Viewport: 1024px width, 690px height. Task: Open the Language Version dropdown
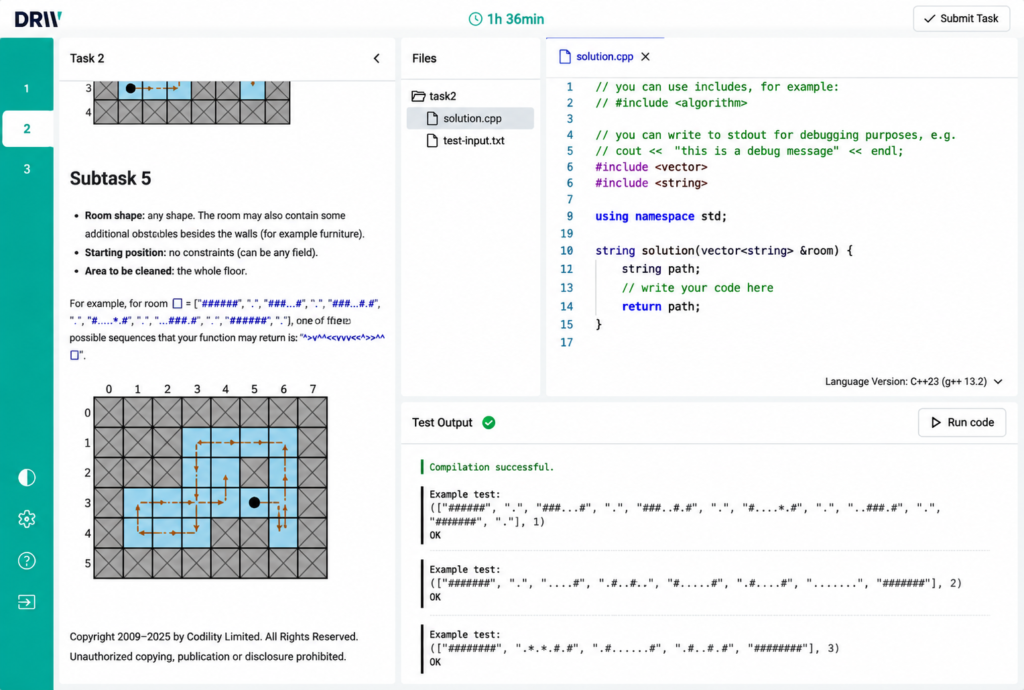coord(913,381)
